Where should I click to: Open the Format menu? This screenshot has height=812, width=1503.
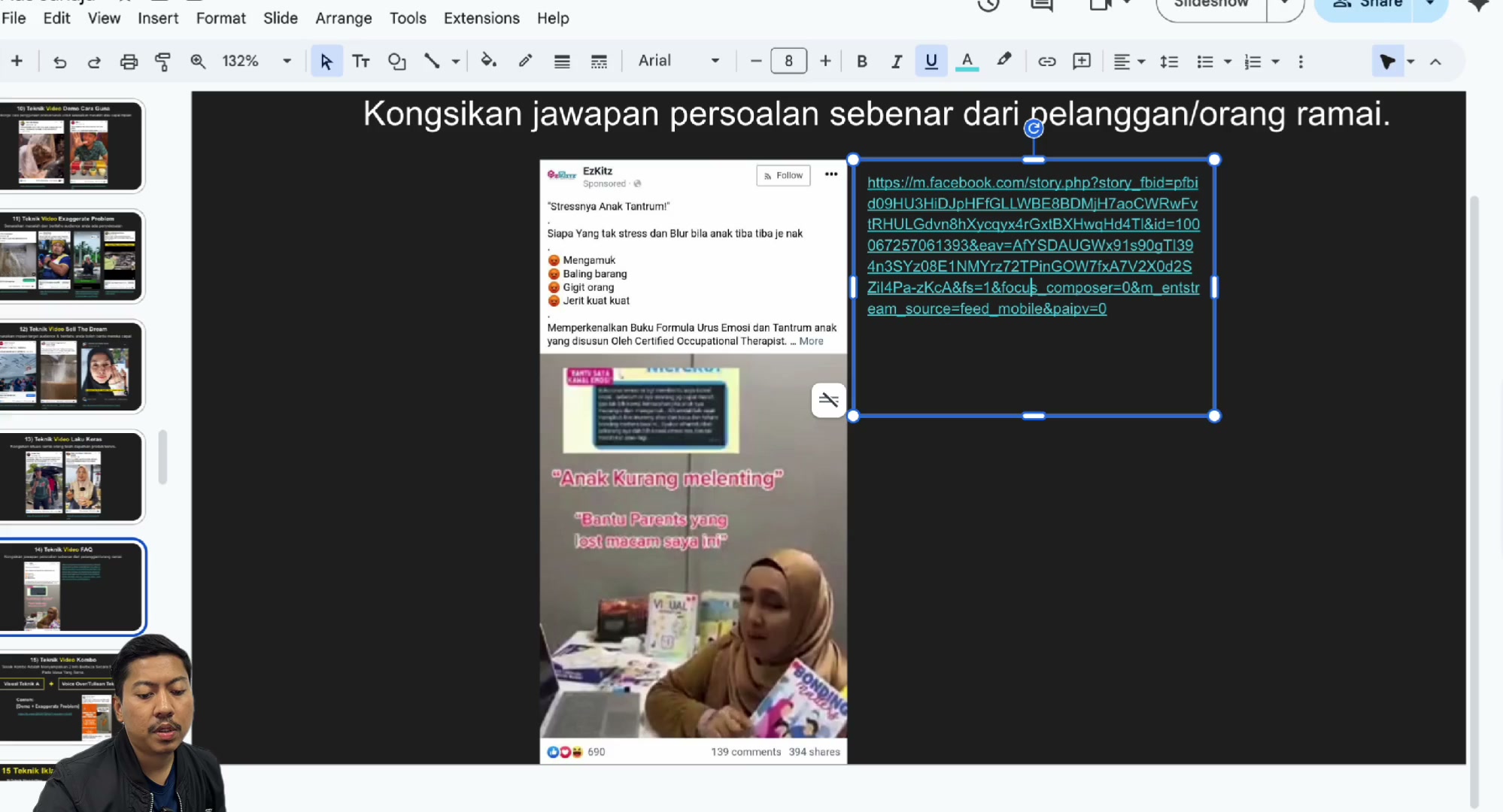[220, 18]
